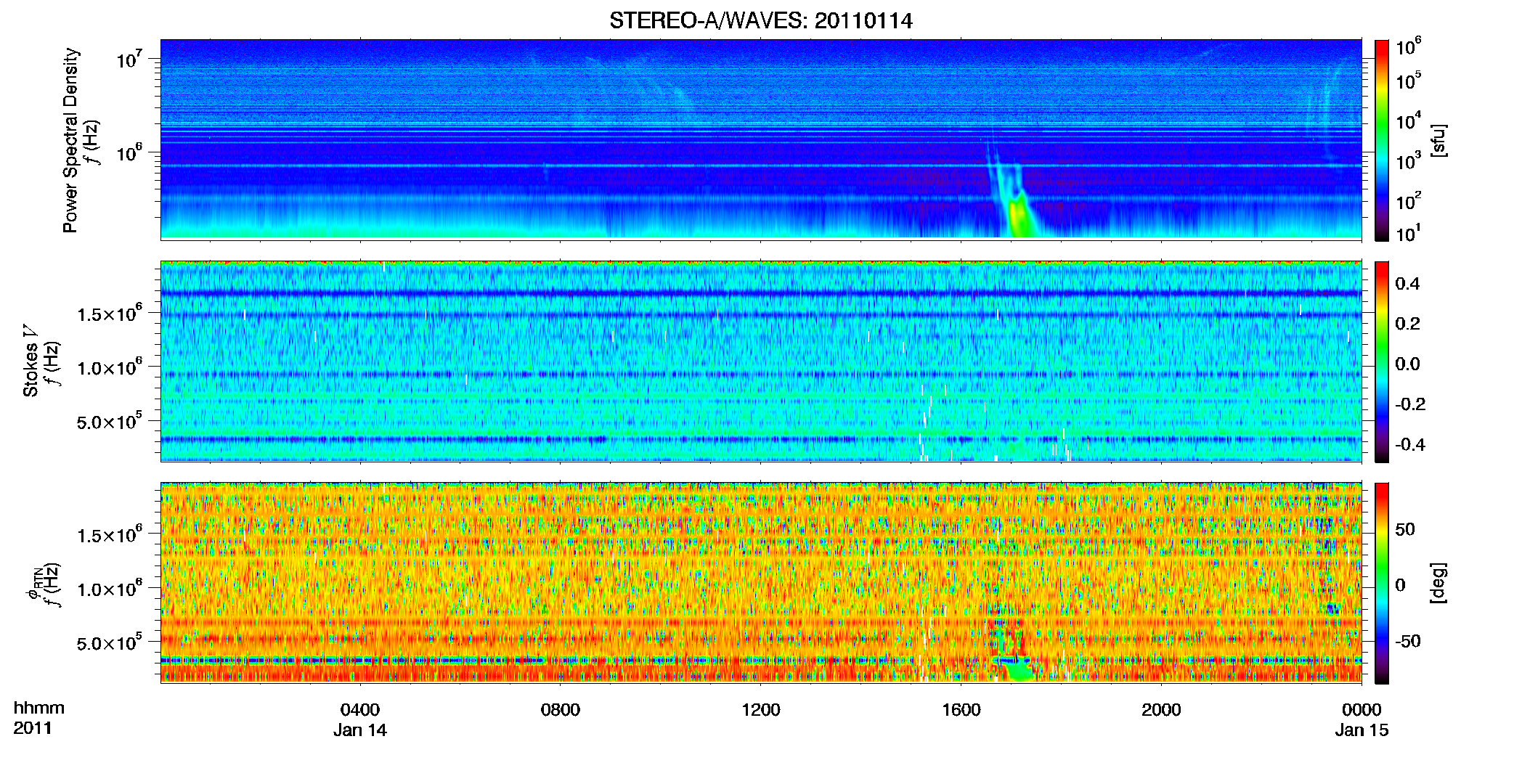The width and height of the screenshot is (1522, 784).
Task: Click the 0000 time tick label
Action: tap(1362, 709)
